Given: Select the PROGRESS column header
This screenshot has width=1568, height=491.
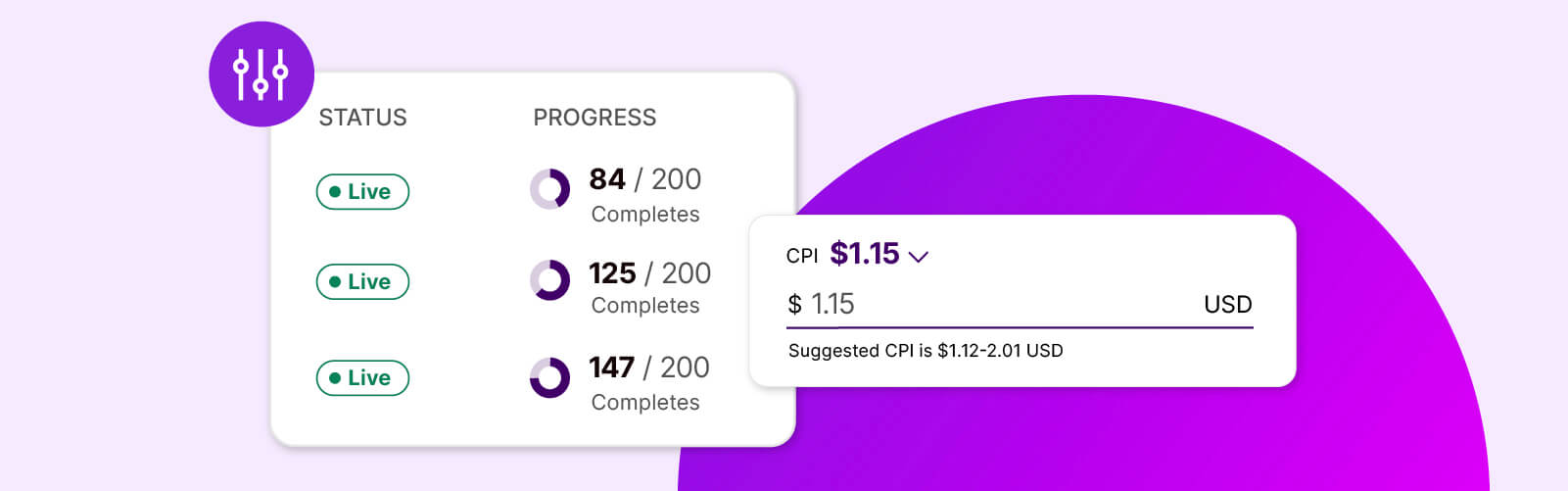Looking at the screenshot, I should (x=594, y=118).
